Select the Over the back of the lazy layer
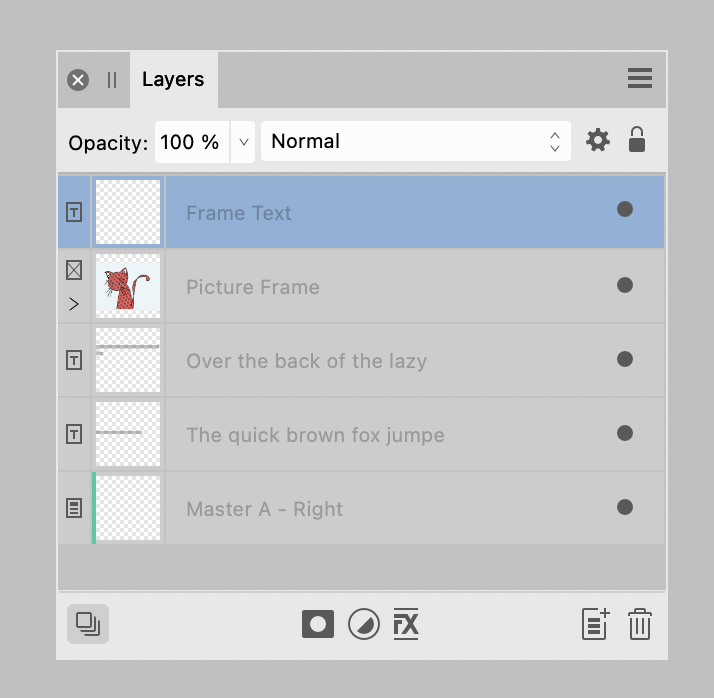Viewport: 714px width, 698px height. pyautogui.click(x=361, y=361)
